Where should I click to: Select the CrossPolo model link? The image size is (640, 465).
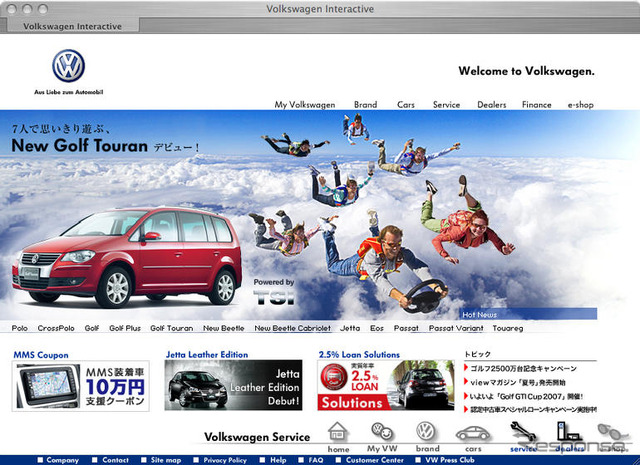56,328
